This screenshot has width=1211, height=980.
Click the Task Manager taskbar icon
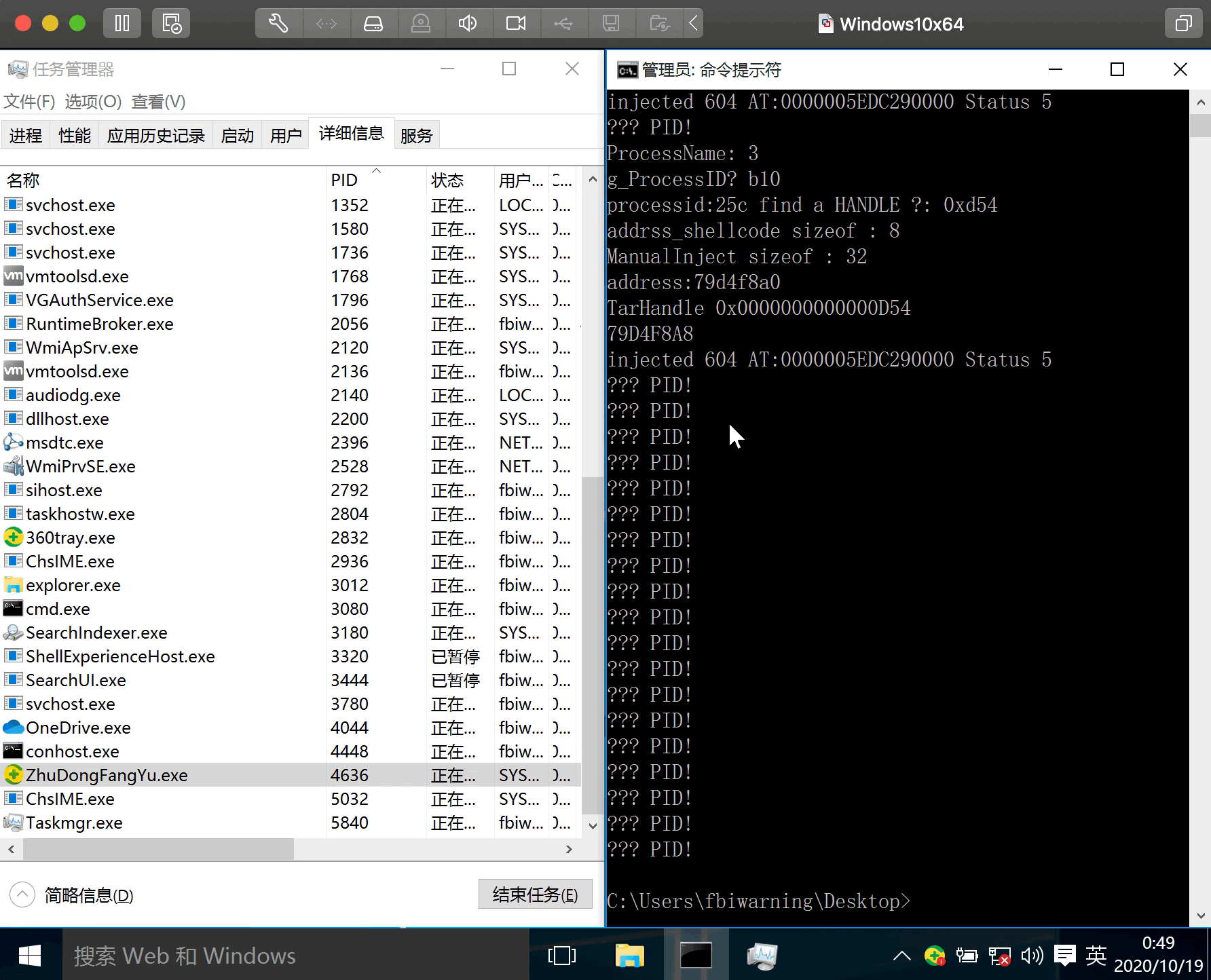[x=762, y=956]
